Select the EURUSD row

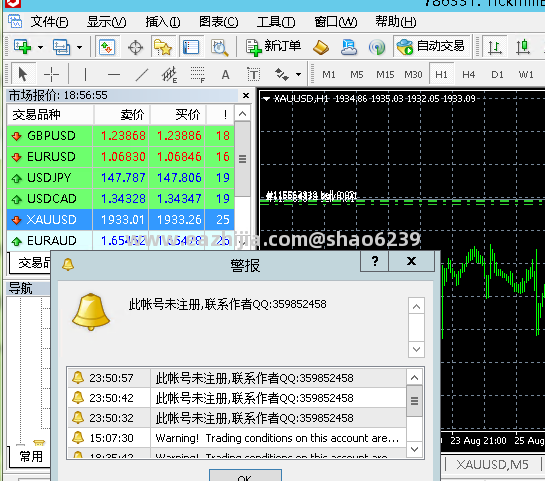[120, 157]
